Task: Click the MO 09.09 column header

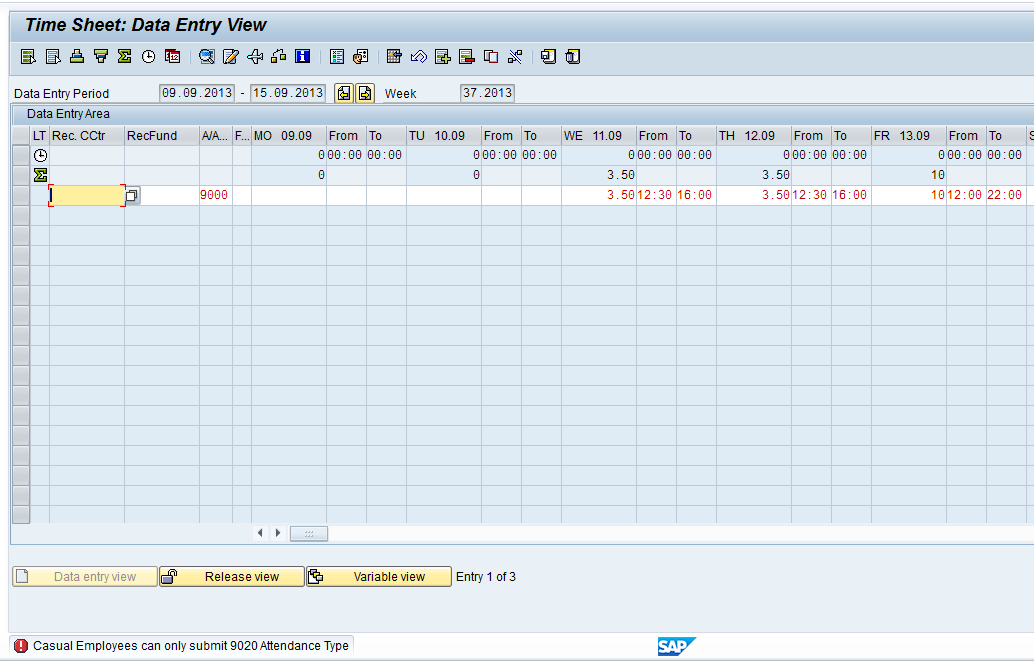Action: click(x=289, y=136)
